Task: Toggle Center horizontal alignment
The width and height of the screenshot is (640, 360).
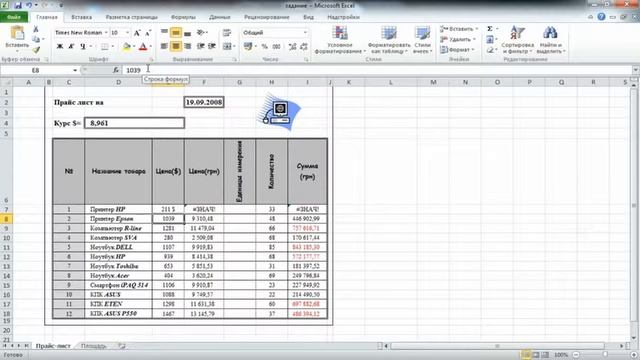Action: click(x=176, y=47)
